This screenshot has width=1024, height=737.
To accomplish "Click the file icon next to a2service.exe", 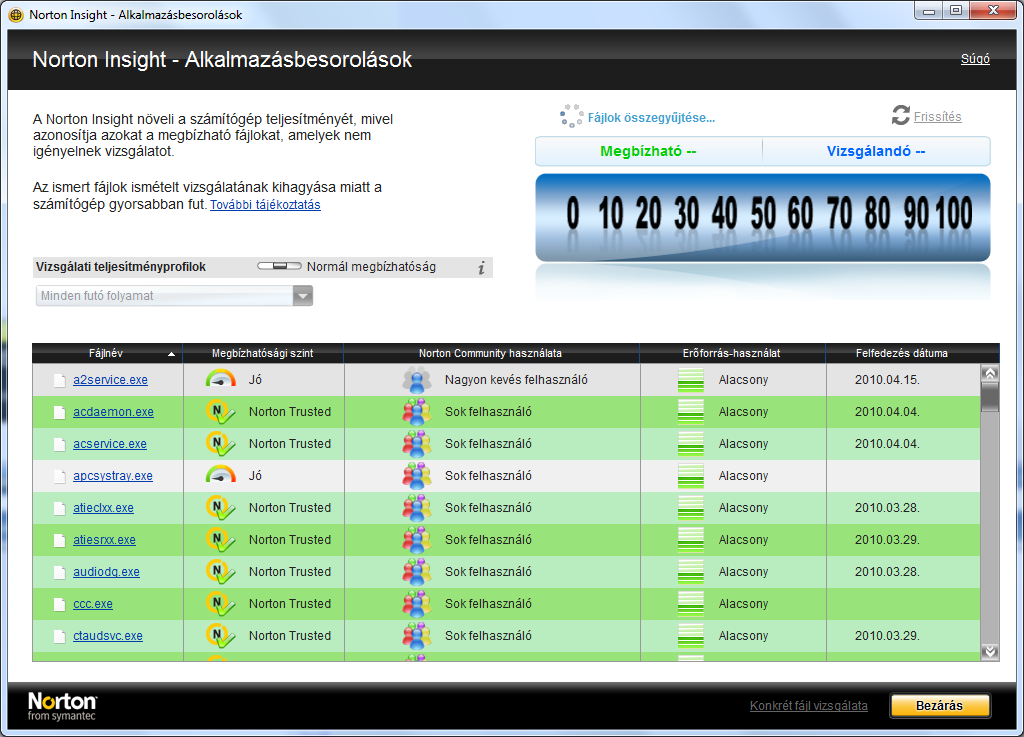I will click(x=59, y=380).
